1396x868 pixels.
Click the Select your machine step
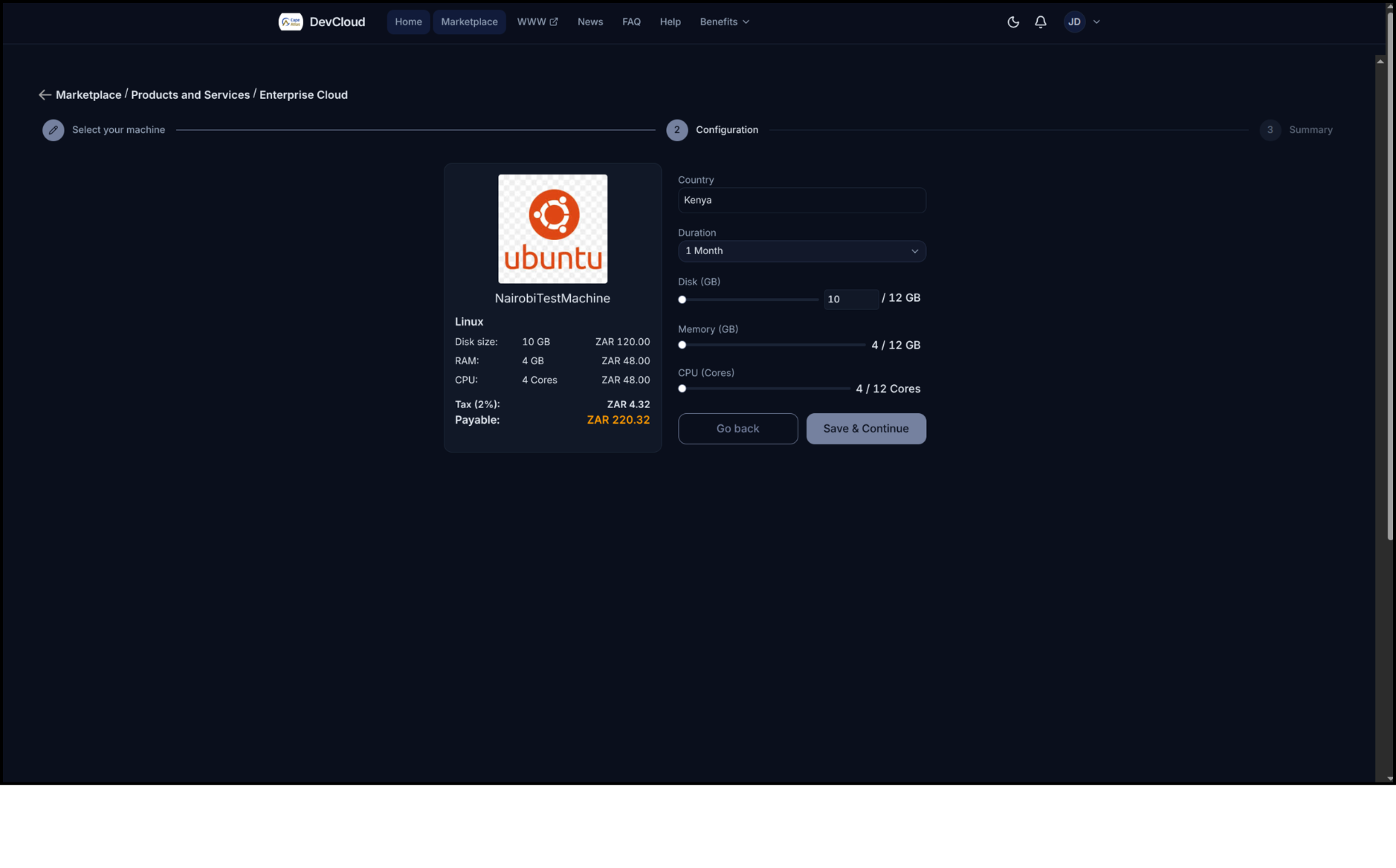118,130
